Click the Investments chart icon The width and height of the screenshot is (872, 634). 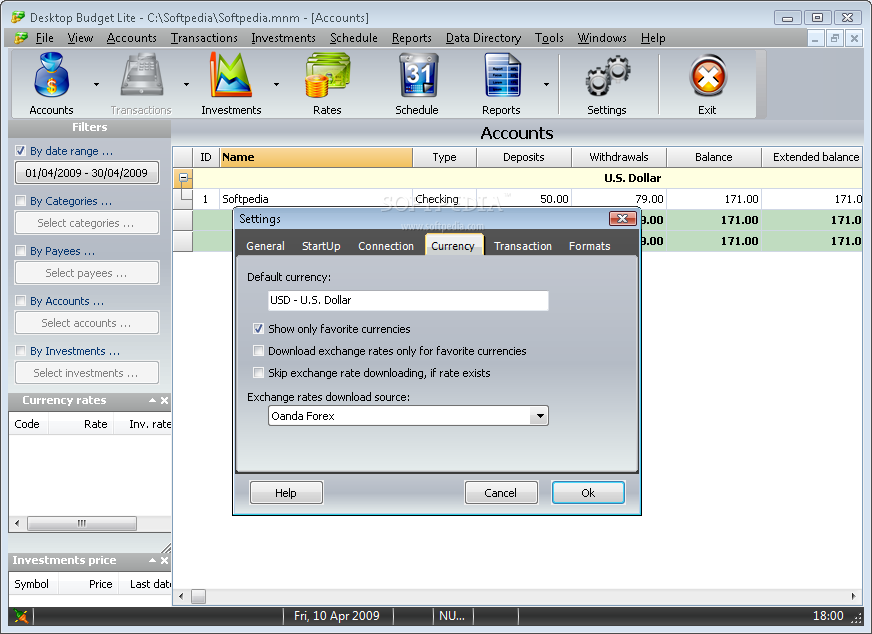tap(231, 78)
